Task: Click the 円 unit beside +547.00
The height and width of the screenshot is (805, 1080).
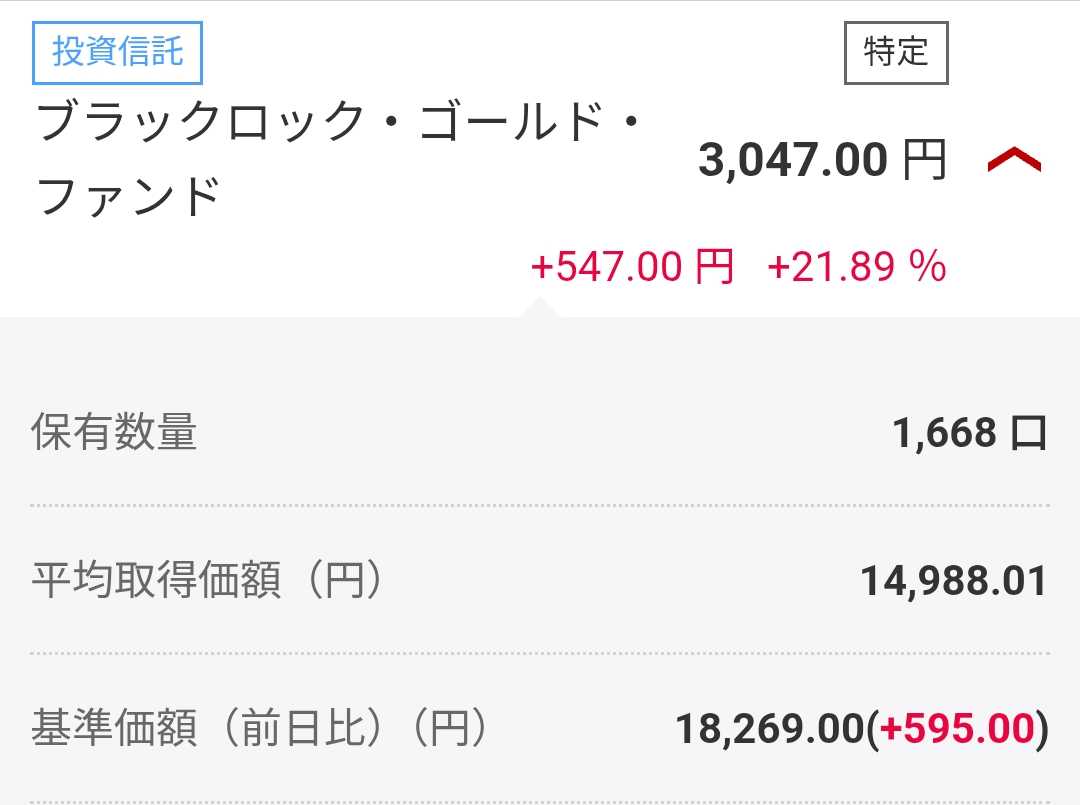Action: click(714, 267)
